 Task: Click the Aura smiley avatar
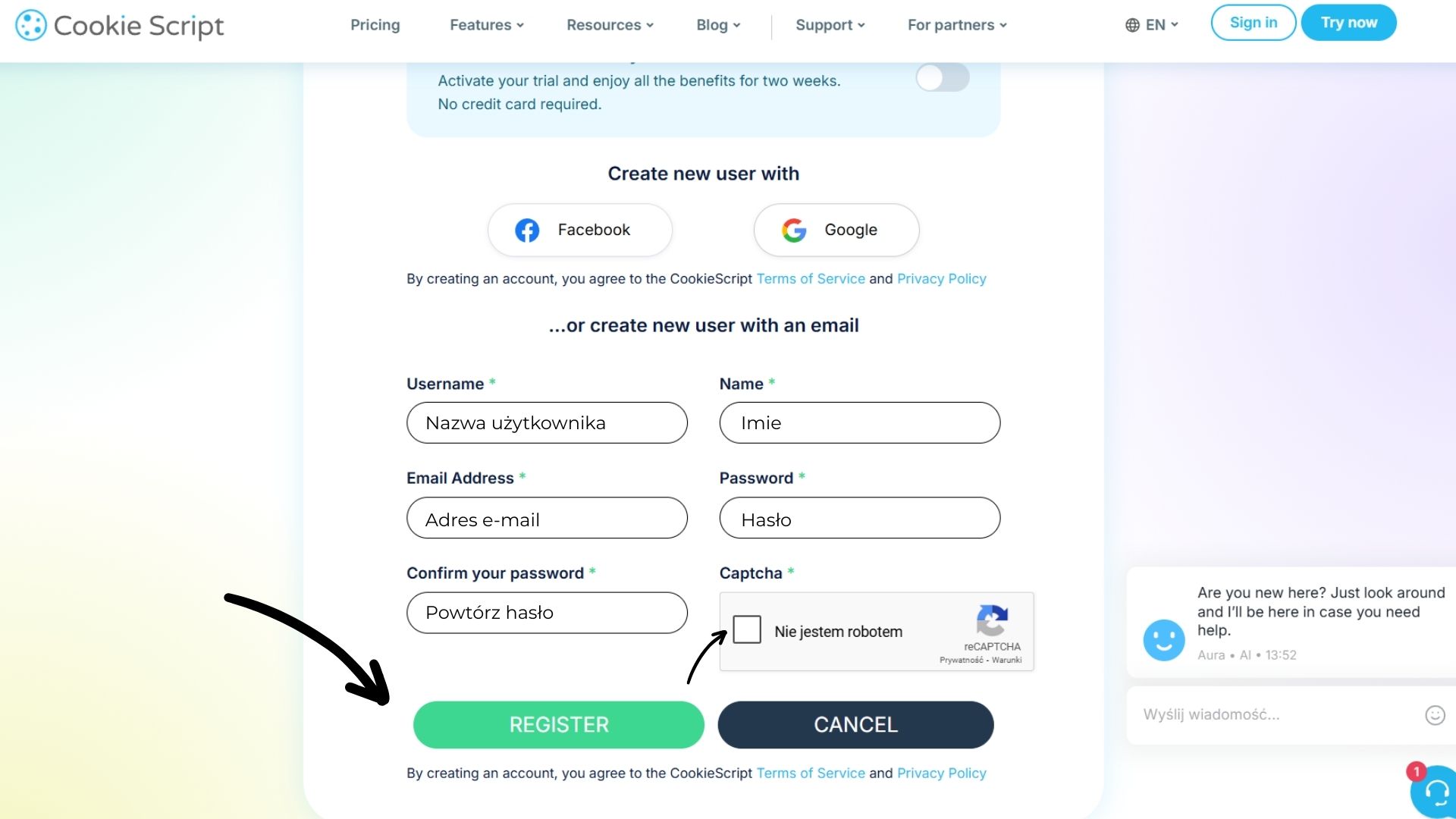coord(1164,639)
